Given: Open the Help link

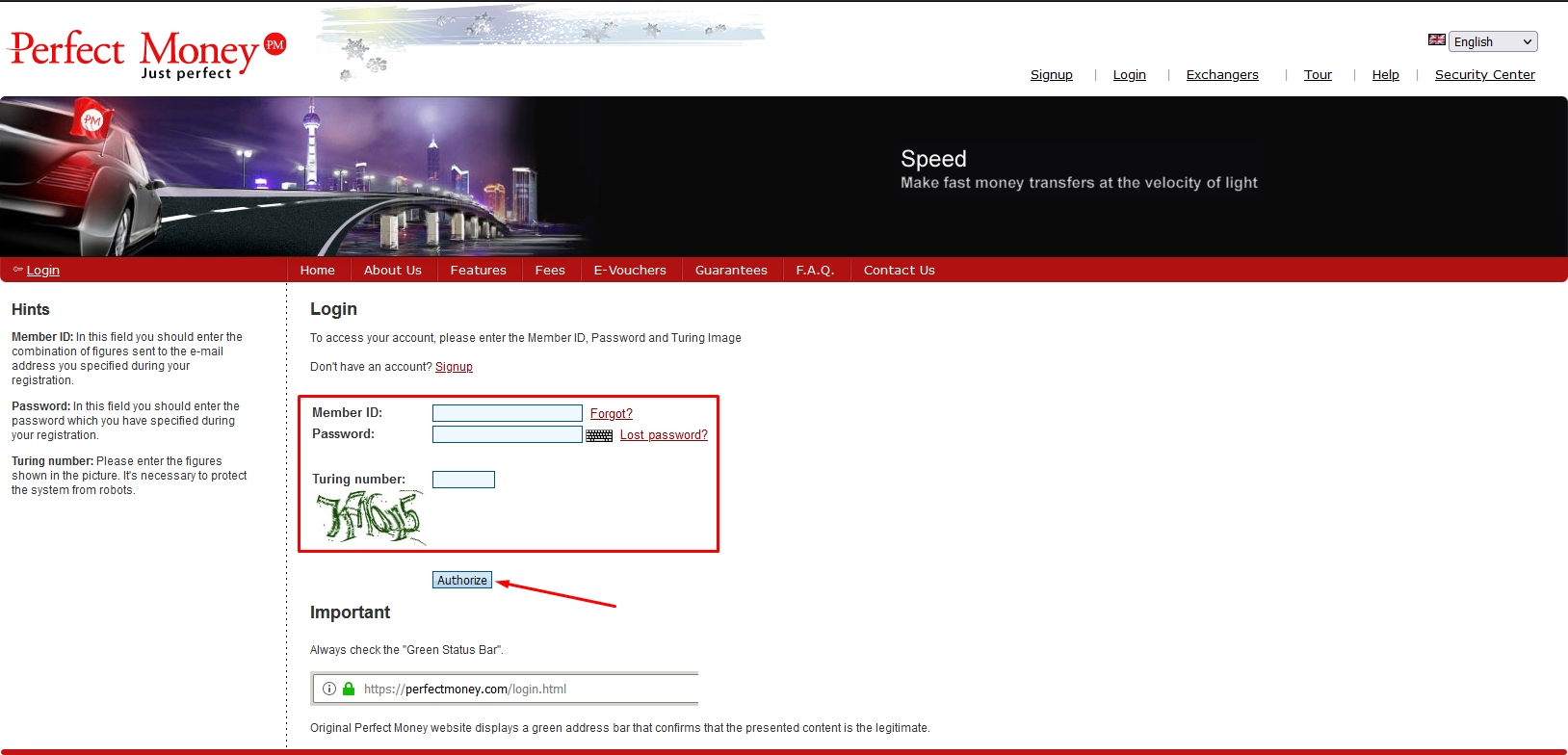Looking at the screenshot, I should 1385,75.
